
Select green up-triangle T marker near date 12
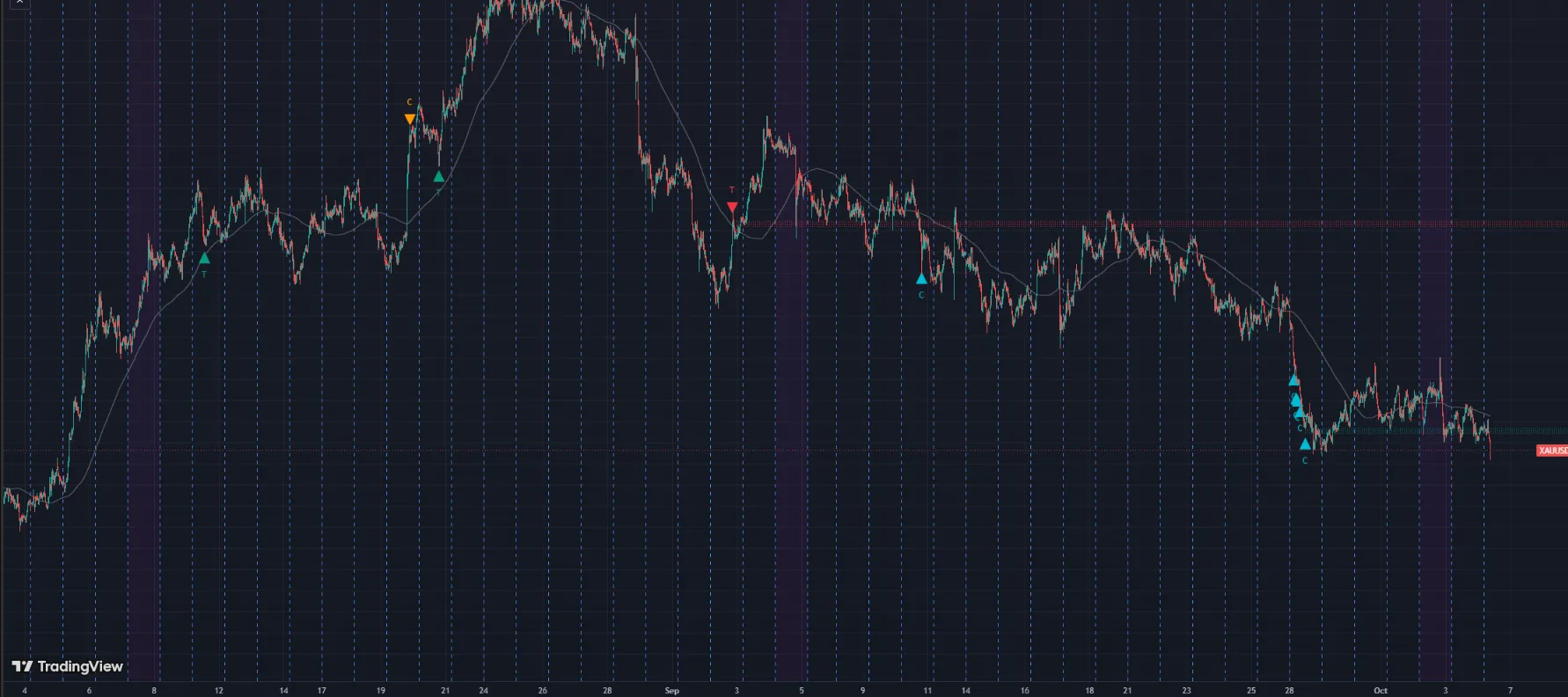(204, 258)
